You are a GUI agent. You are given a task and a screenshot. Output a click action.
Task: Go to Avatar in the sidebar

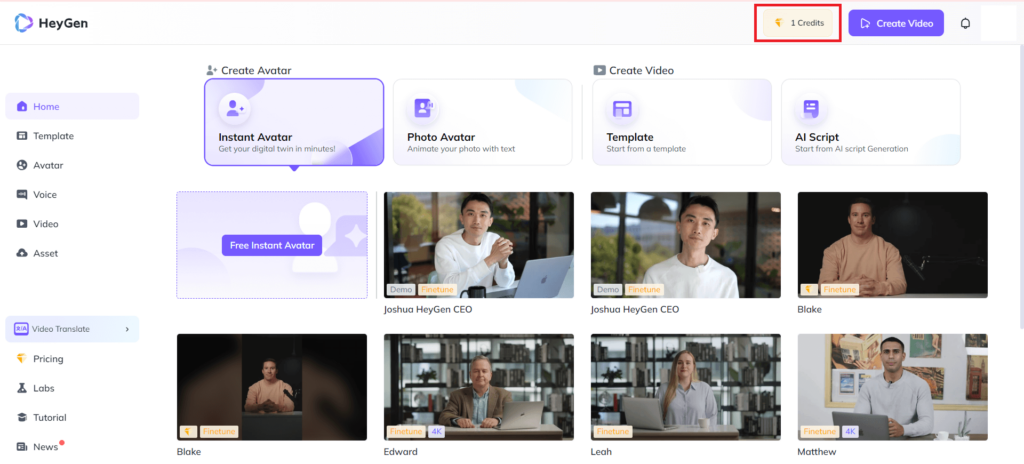pyautogui.click(x=47, y=165)
